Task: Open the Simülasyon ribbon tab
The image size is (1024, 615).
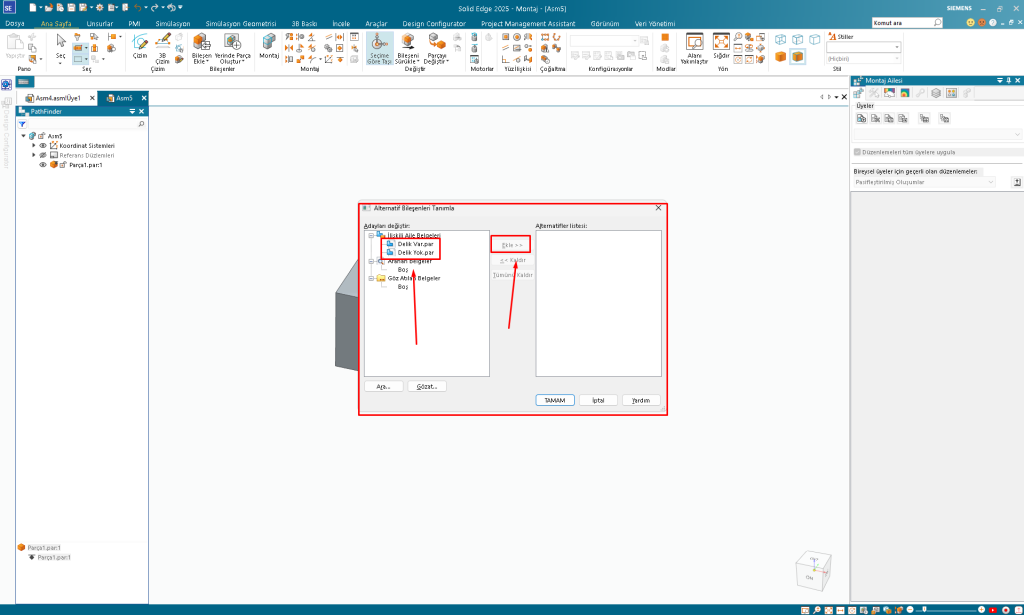Action: pos(173,21)
